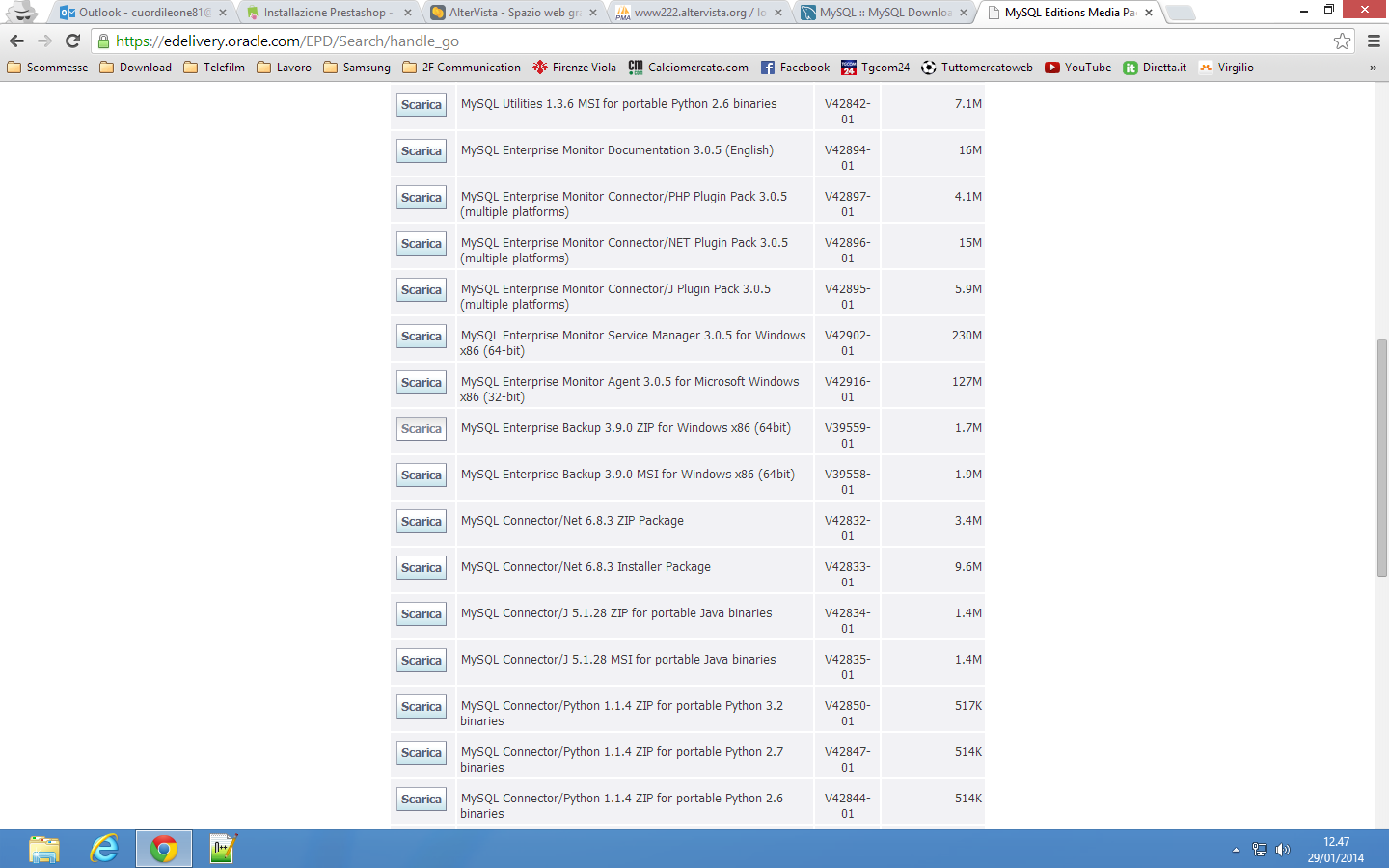Click the green SSL padlock icon
Image resolution: width=1389 pixels, height=868 pixels.
(104, 41)
